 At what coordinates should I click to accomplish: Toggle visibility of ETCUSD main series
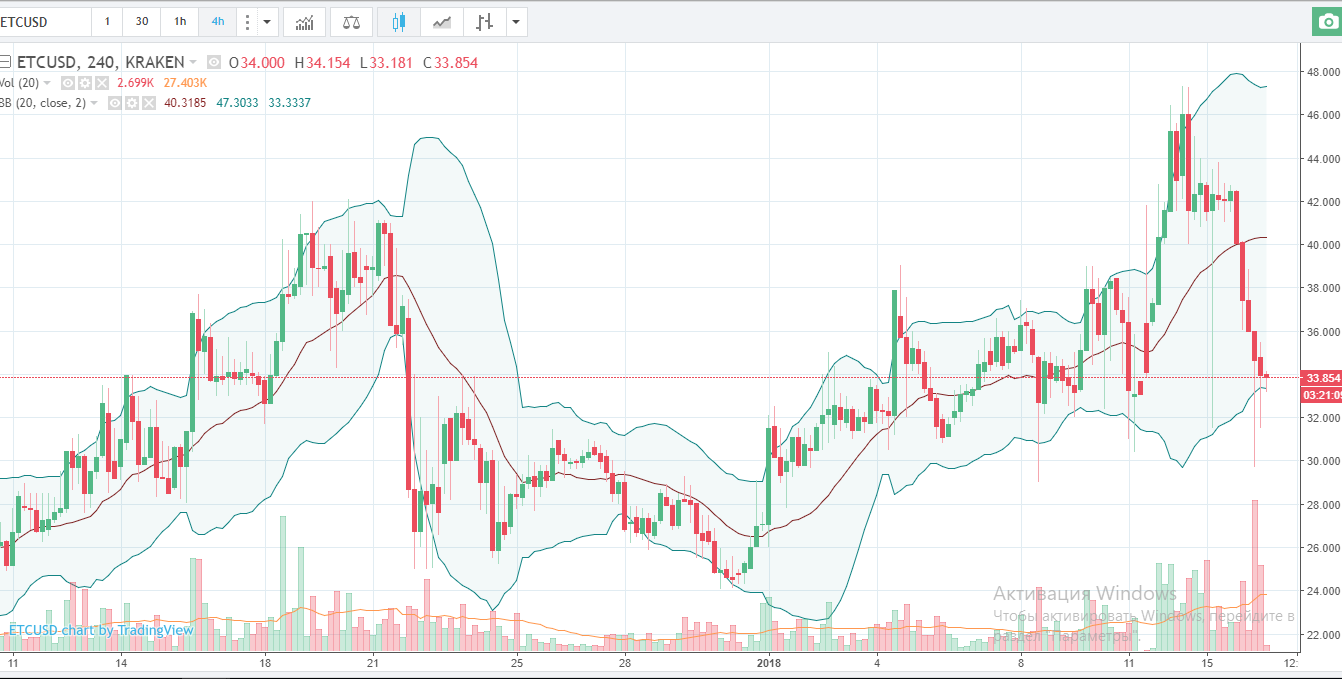[x=216, y=63]
